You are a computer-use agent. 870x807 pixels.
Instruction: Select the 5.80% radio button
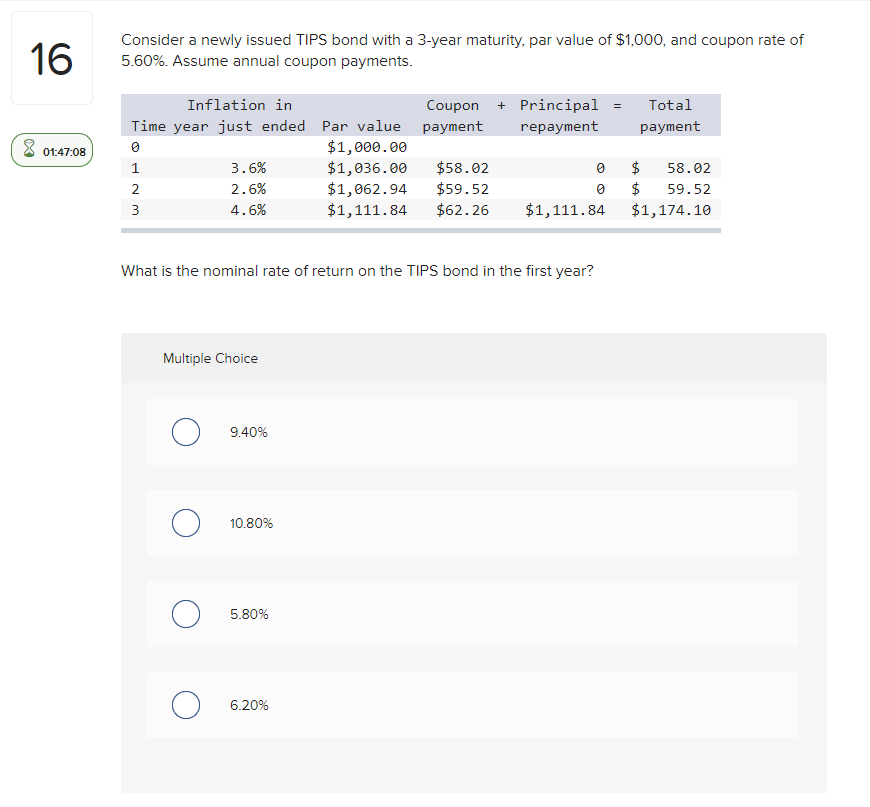[185, 614]
